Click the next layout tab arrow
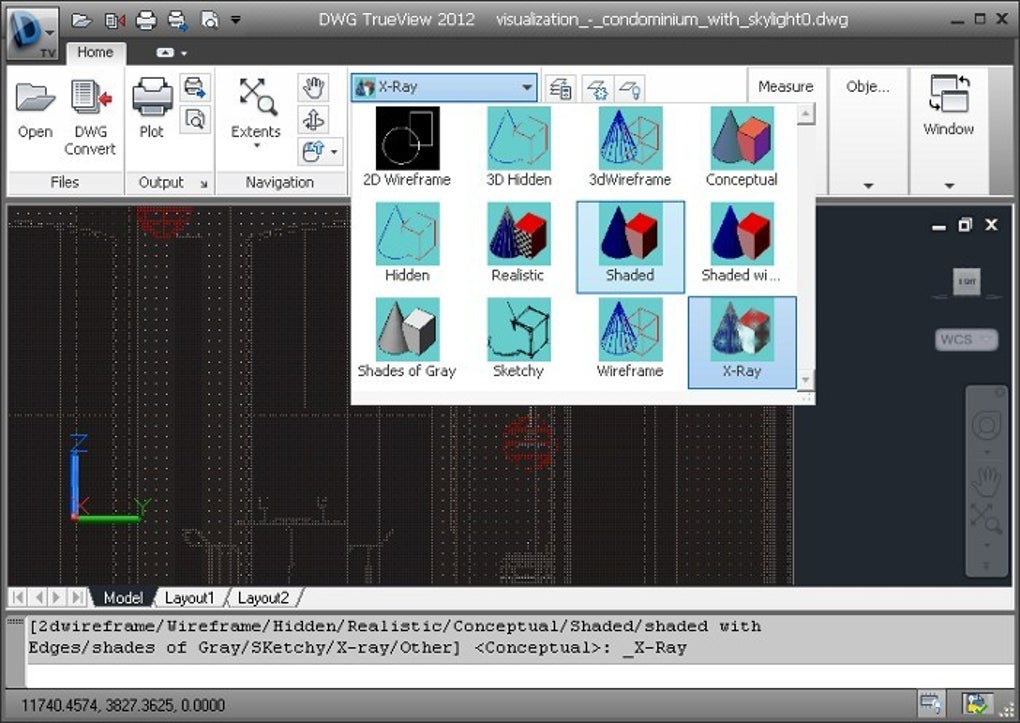Image resolution: width=1020 pixels, height=723 pixels. coord(57,597)
